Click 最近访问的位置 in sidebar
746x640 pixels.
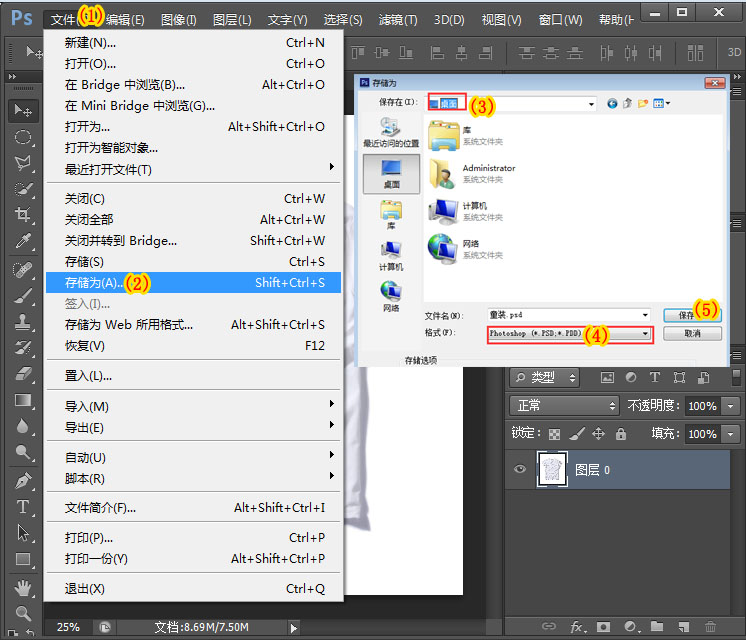pyautogui.click(x=391, y=132)
